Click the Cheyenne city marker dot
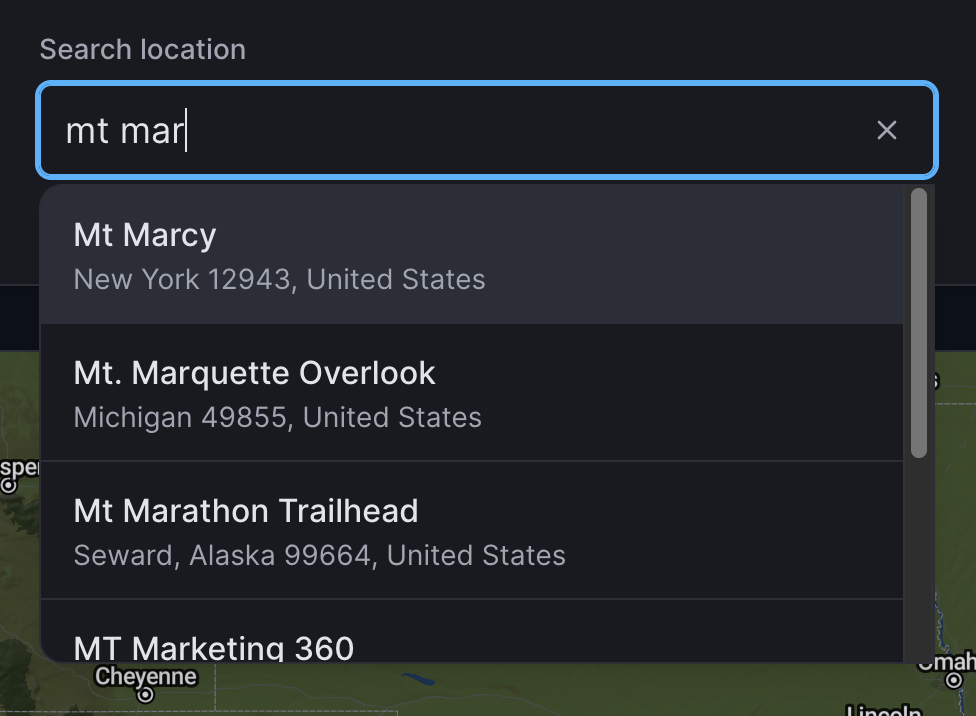976x716 pixels. (146, 694)
